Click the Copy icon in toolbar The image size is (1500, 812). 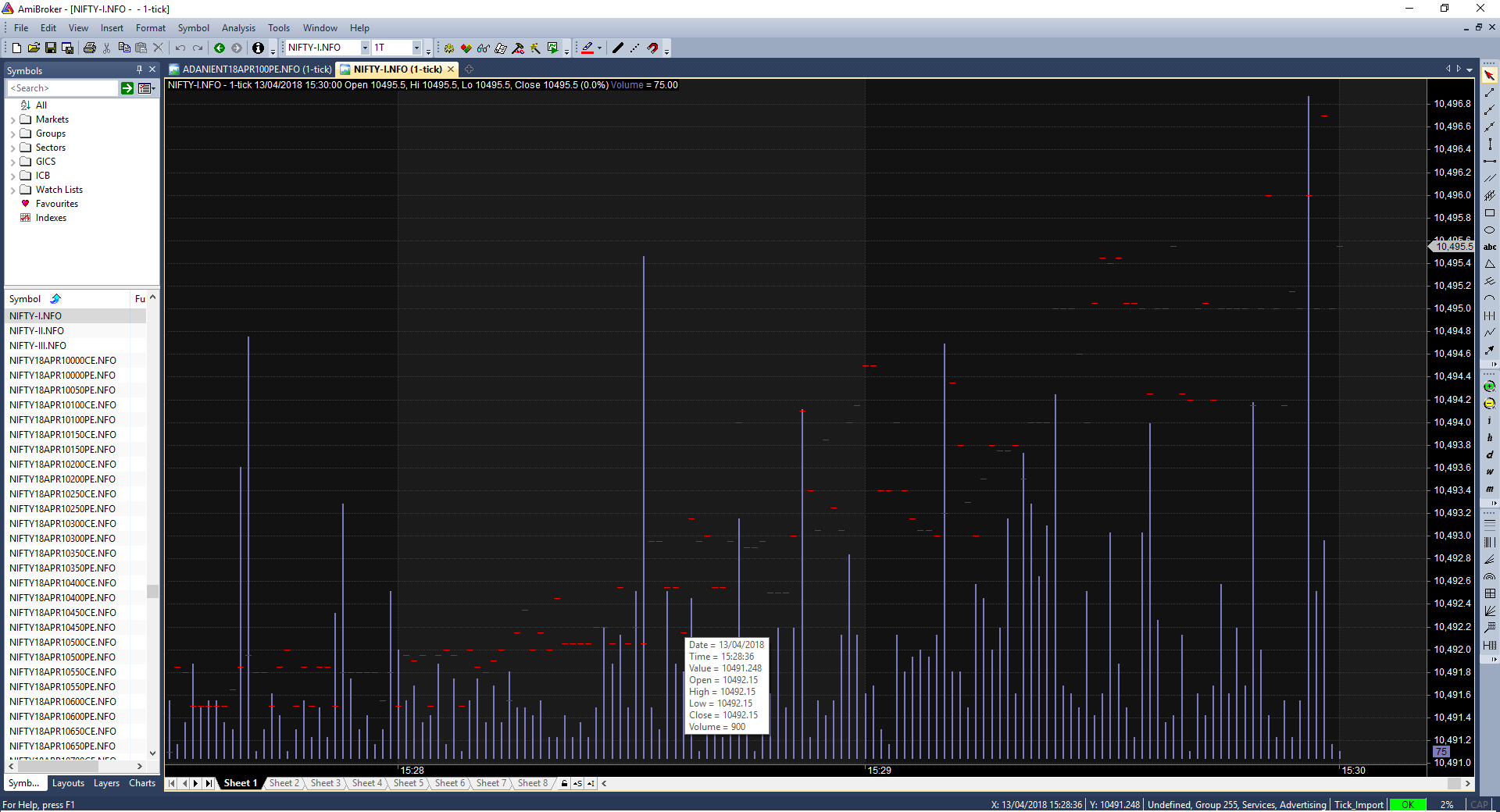tap(124, 48)
